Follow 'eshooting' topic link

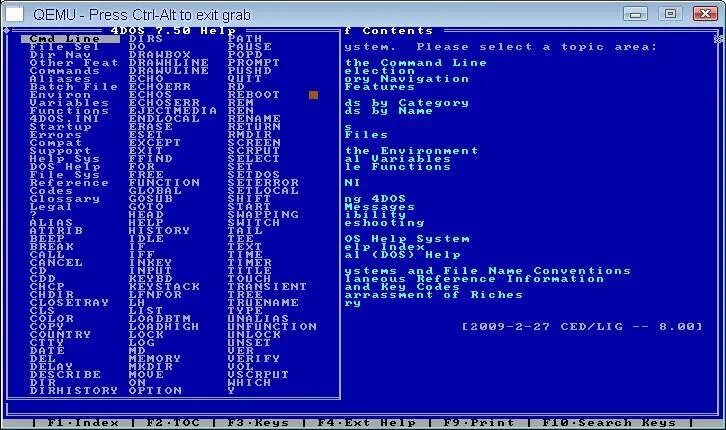(x=384, y=223)
